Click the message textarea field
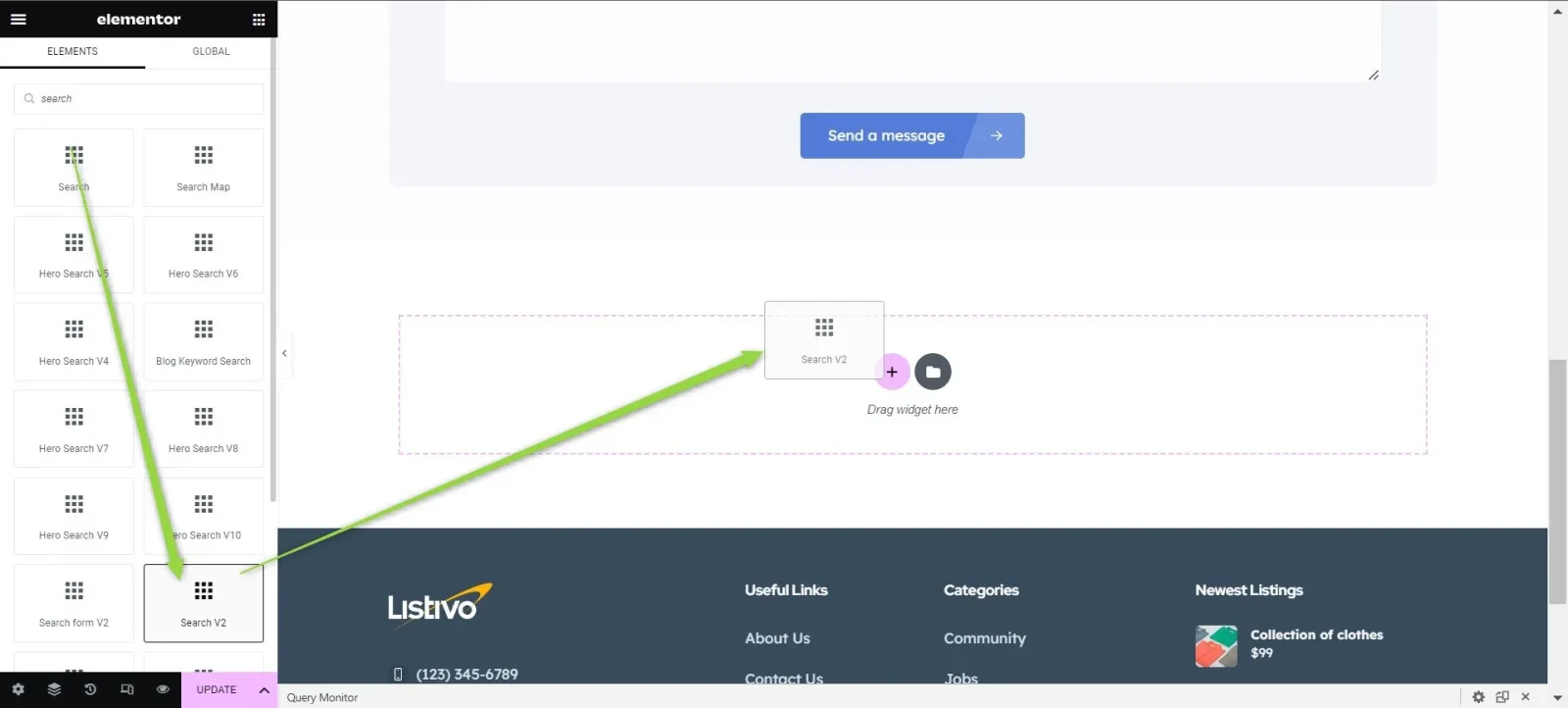 912,41
